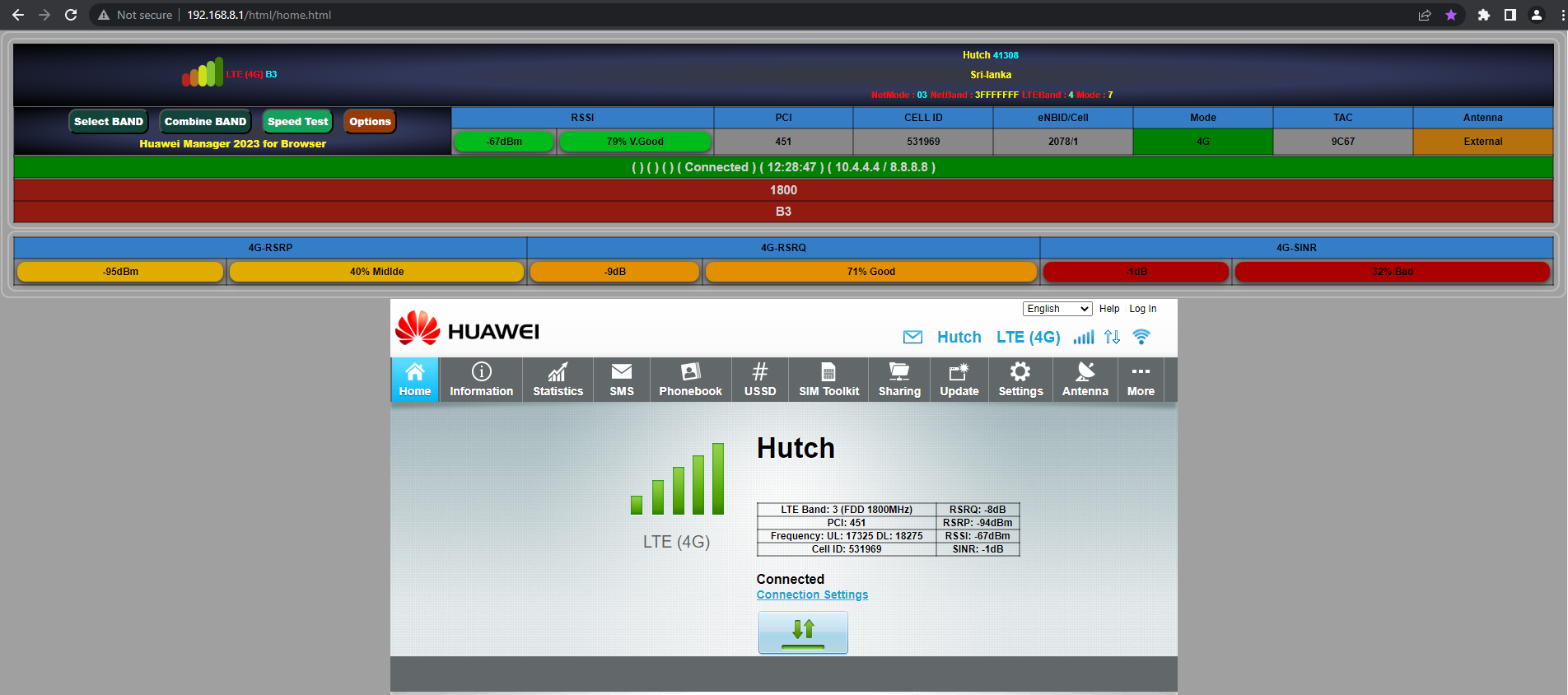This screenshot has height=695, width=1568.
Task: Open the USSD hash icon
Action: [760, 372]
